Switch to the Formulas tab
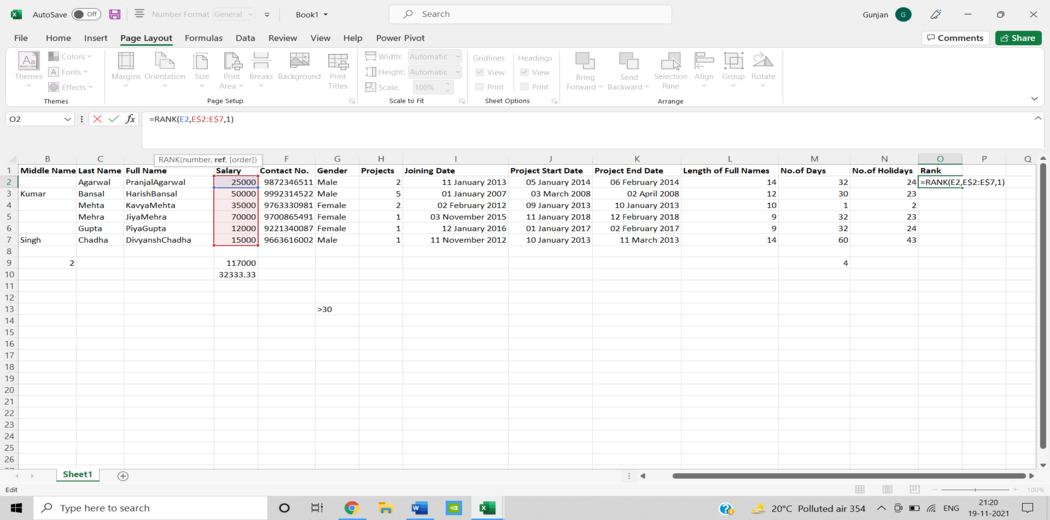This screenshot has width=1050, height=520. pos(204,38)
